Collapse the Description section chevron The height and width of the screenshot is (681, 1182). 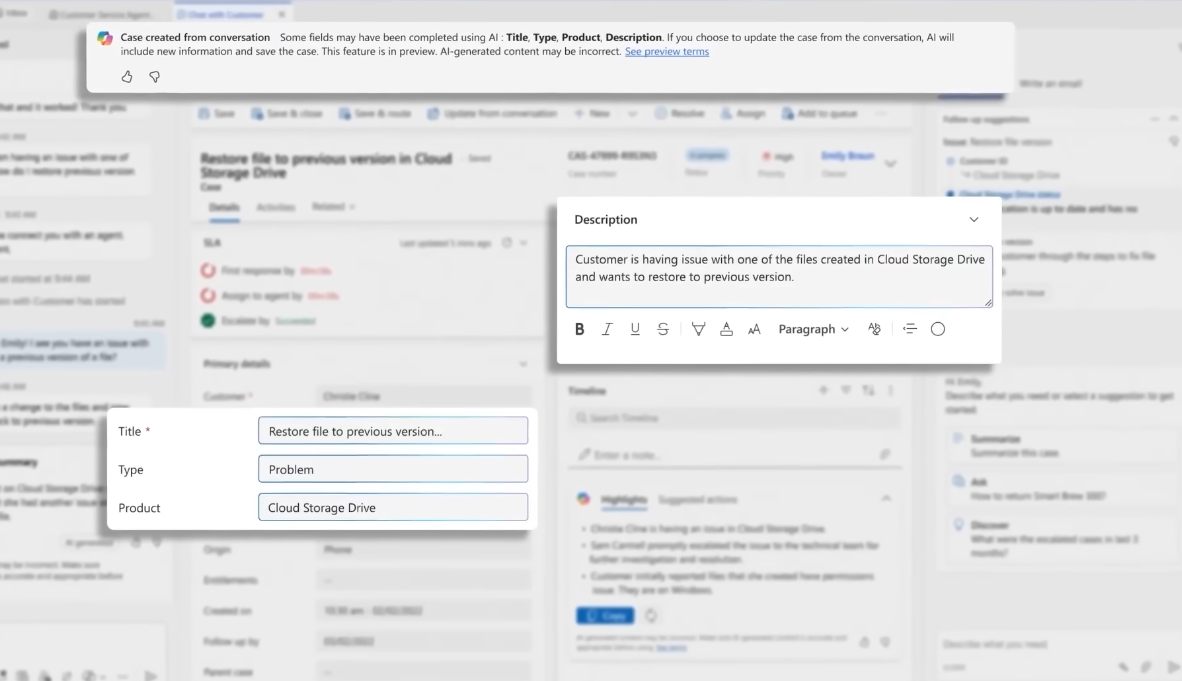point(974,219)
